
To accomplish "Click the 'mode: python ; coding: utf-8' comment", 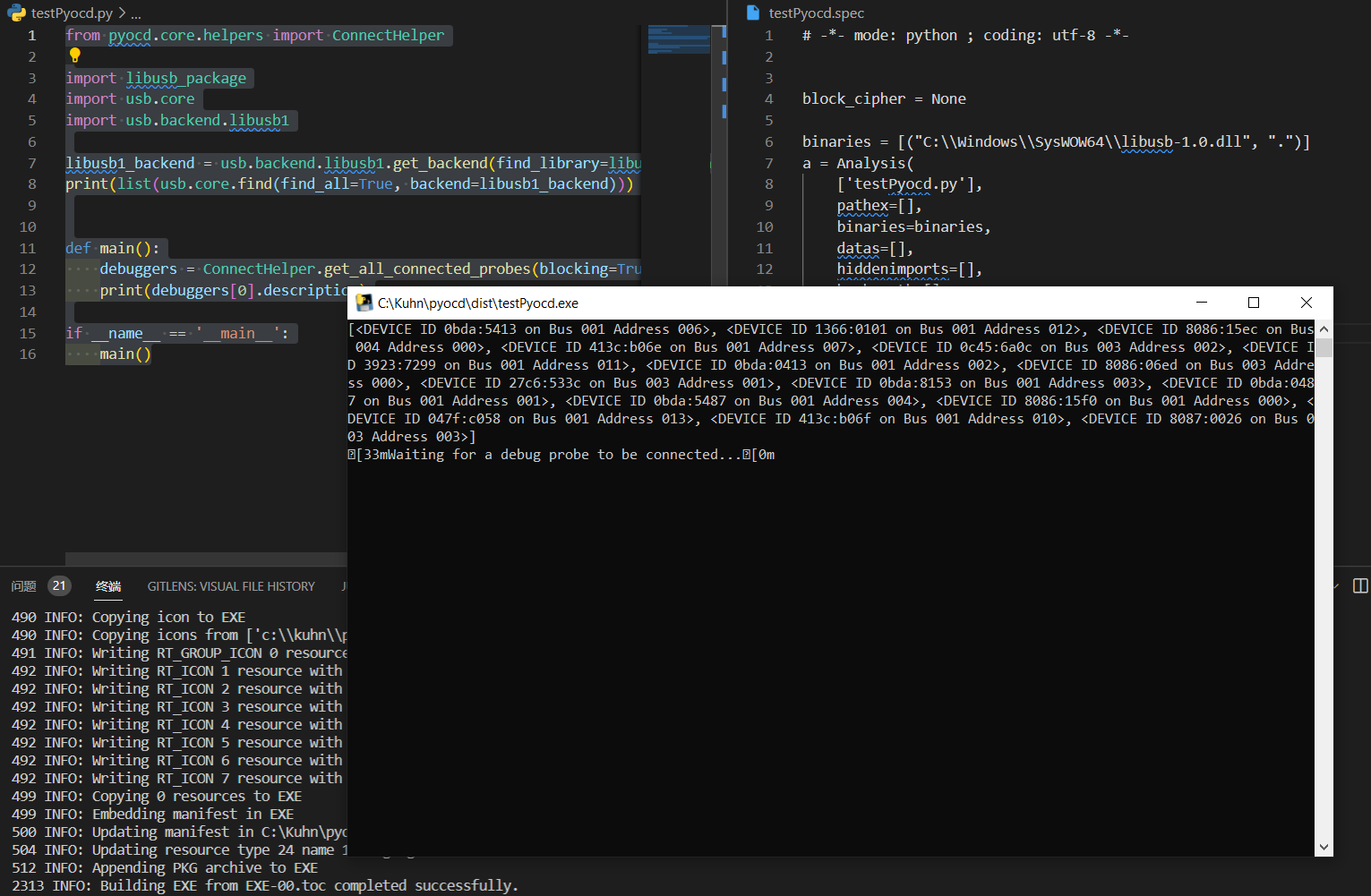I will [x=974, y=36].
